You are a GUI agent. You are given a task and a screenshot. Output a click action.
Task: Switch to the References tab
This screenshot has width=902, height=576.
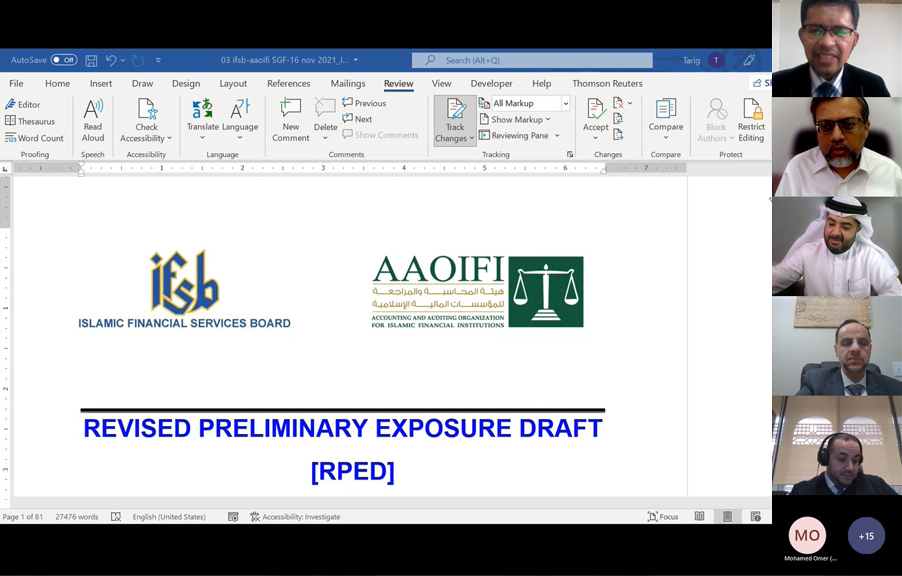[x=289, y=83]
